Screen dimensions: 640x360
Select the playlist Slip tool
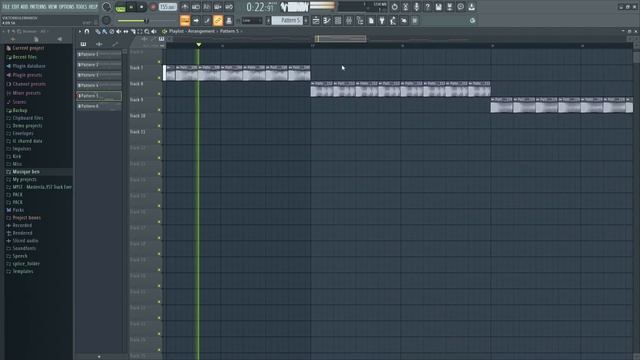(126, 31)
